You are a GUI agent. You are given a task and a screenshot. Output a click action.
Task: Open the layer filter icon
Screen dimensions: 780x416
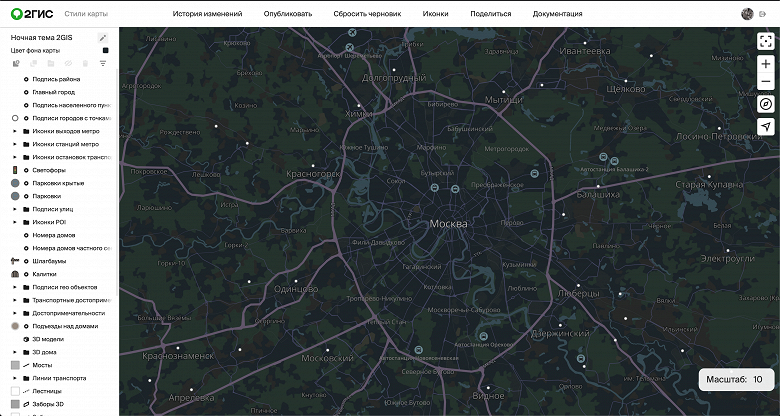(x=102, y=63)
